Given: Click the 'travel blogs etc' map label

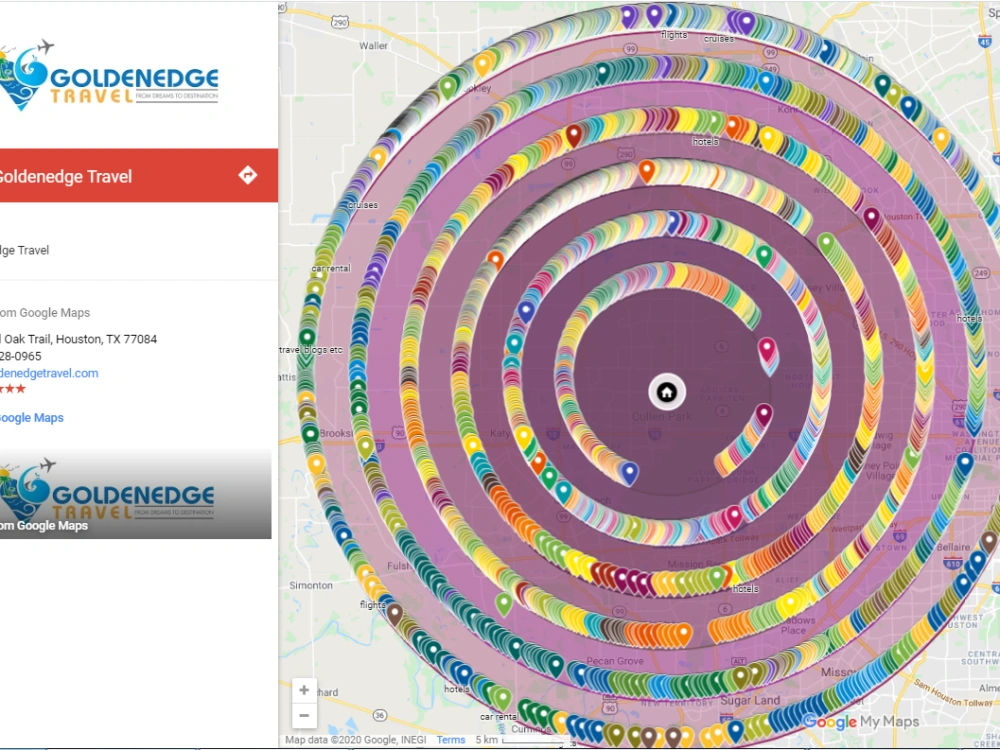Looking at the screenshot, I should 311,350.
